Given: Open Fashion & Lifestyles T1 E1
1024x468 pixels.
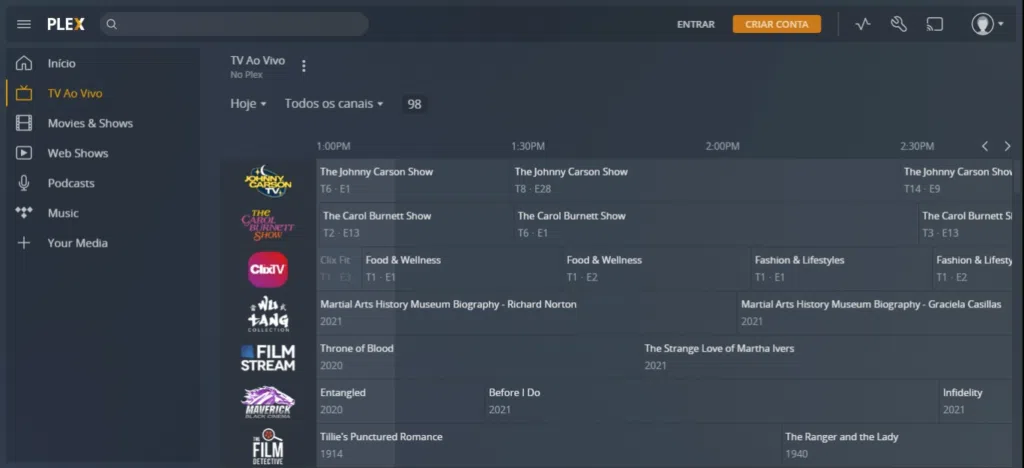Looking at the screenshot, I should [842, 270].
